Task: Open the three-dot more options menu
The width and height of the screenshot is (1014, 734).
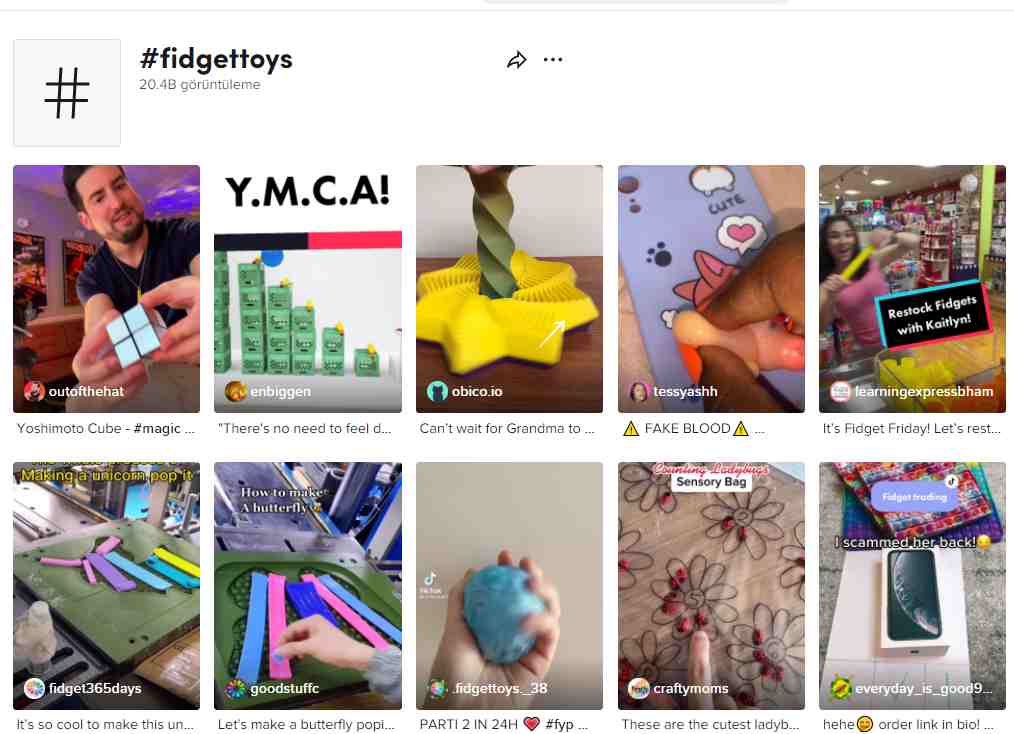Action: click(553, 59)
